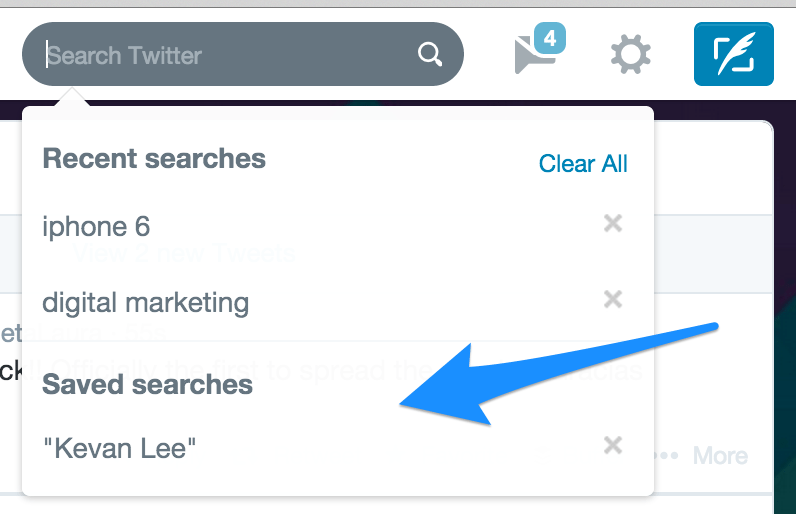The image size is (796, 514).
Task: Run the saved search "Kevan Lee"
Action: tap(120, 447)
